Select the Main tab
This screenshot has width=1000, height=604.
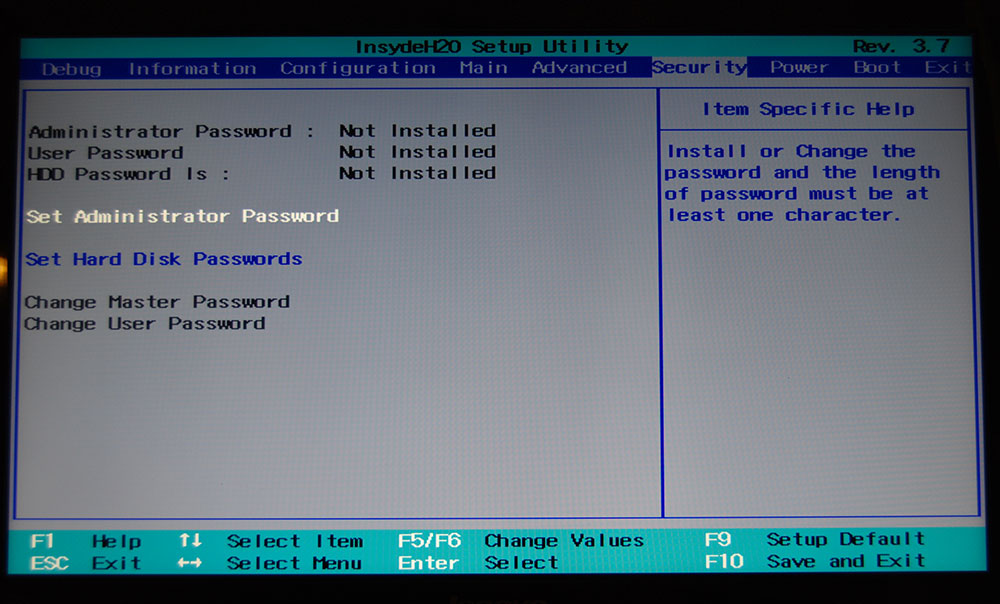click(483, 67)
